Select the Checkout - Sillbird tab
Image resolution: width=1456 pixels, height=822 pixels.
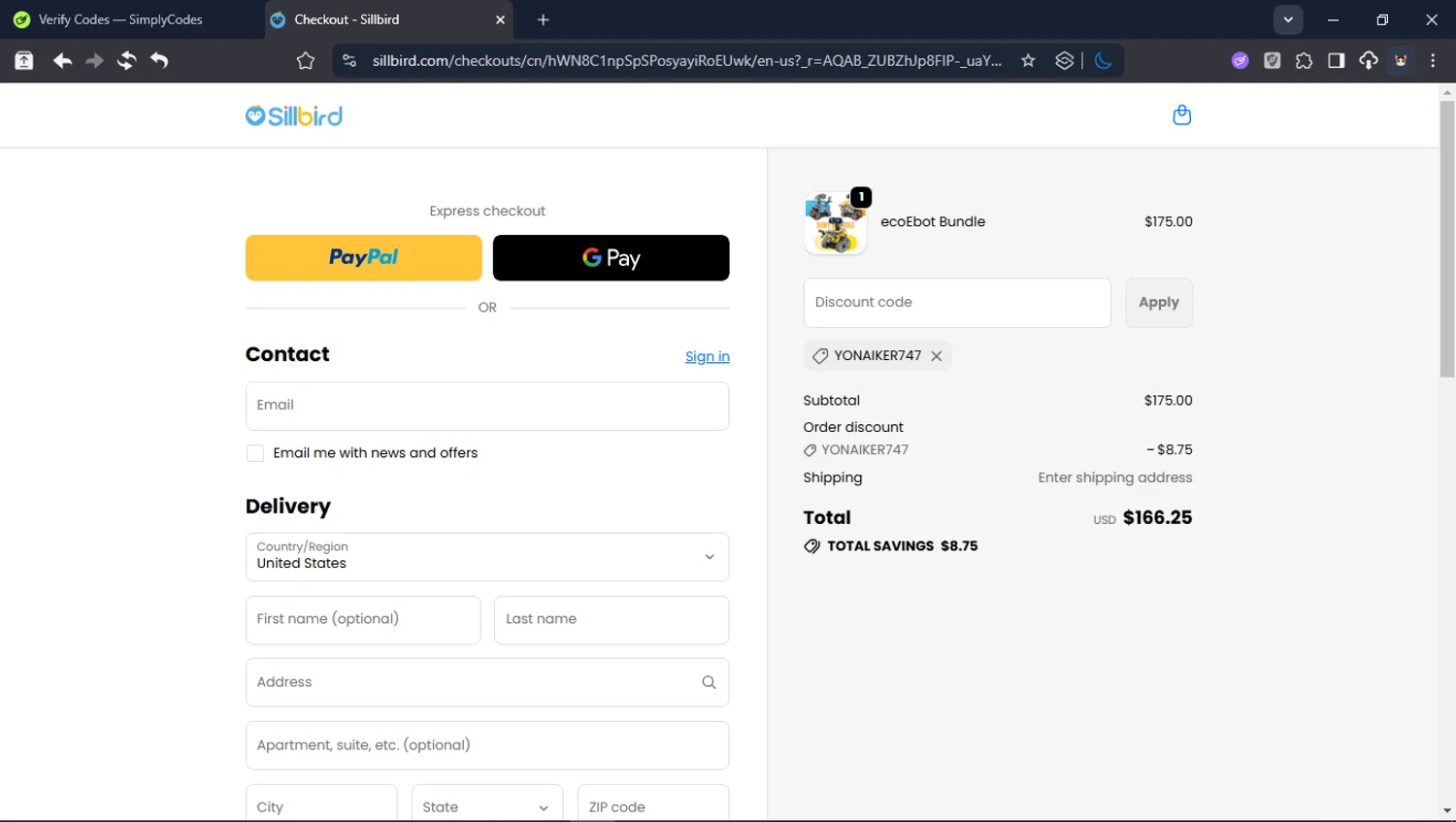coord(388,19)
